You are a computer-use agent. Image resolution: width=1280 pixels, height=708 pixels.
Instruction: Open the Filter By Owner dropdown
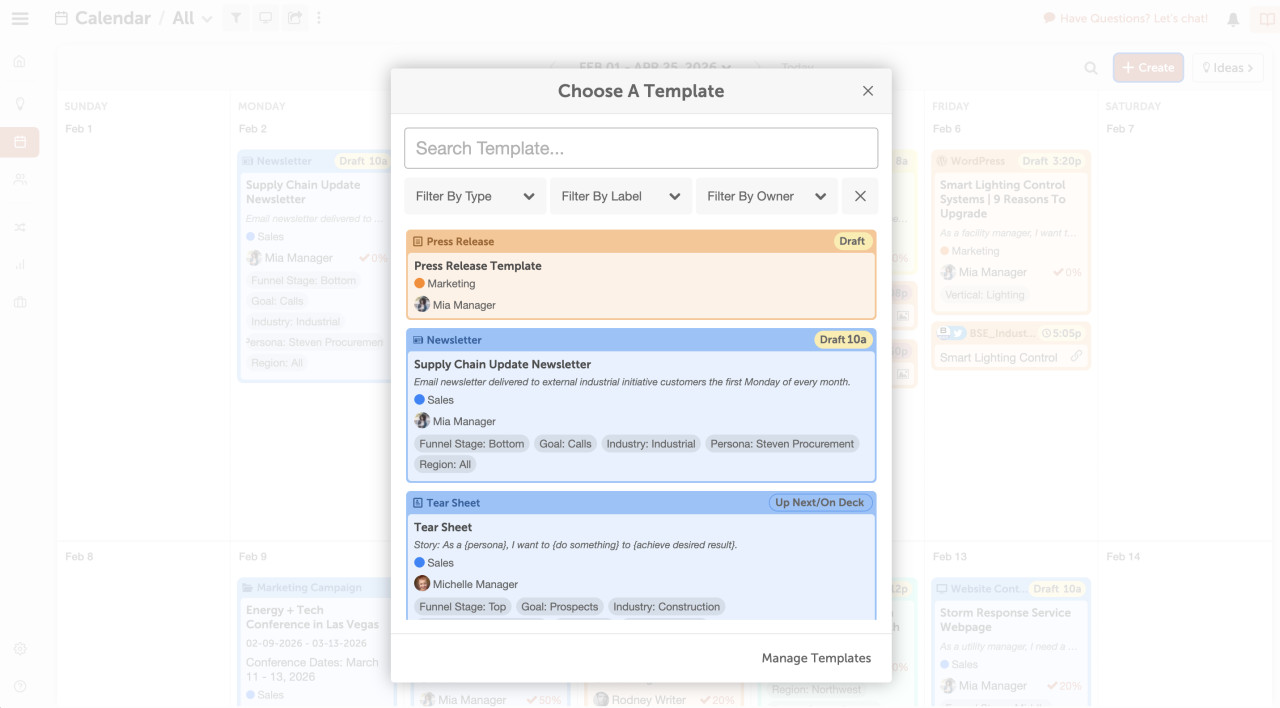[767, 196]
